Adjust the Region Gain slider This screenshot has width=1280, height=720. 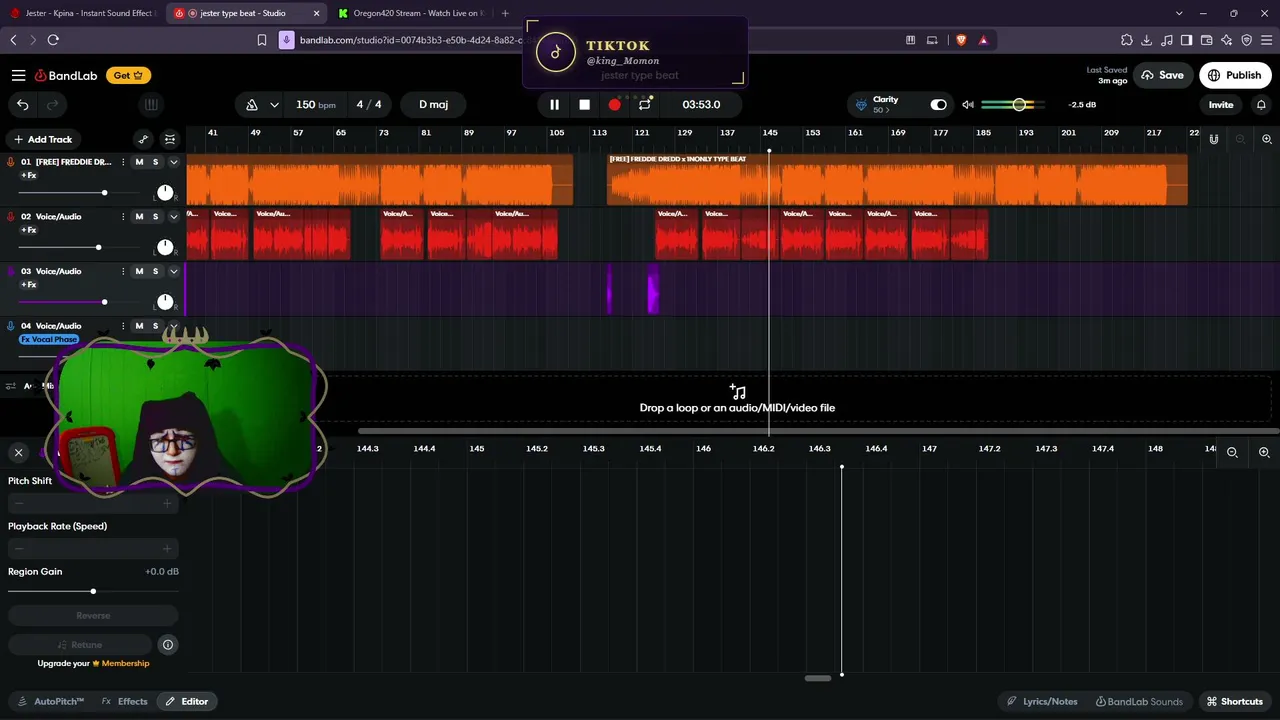(x=92, y=591)
